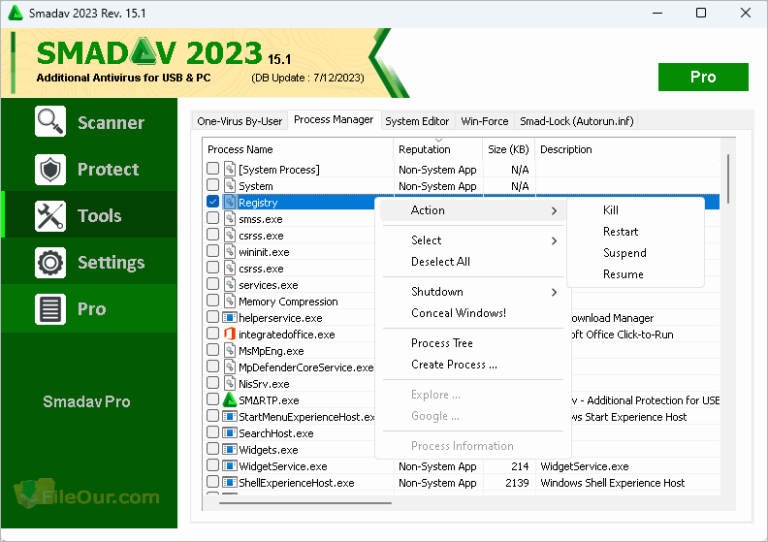Image resolution: width=768 pixels, height=542 pixels.
Task: Check the helperservice.exe checkbox
Action: click(213, 317)
